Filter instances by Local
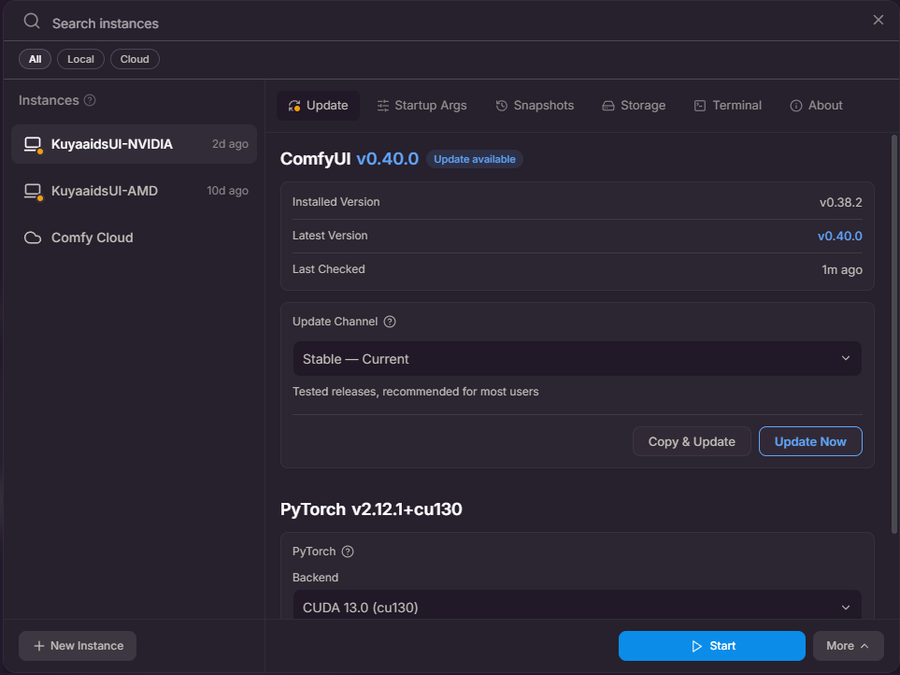Viewport: 900px width, 675px height. pyautogui.click(x=80, y=59)
